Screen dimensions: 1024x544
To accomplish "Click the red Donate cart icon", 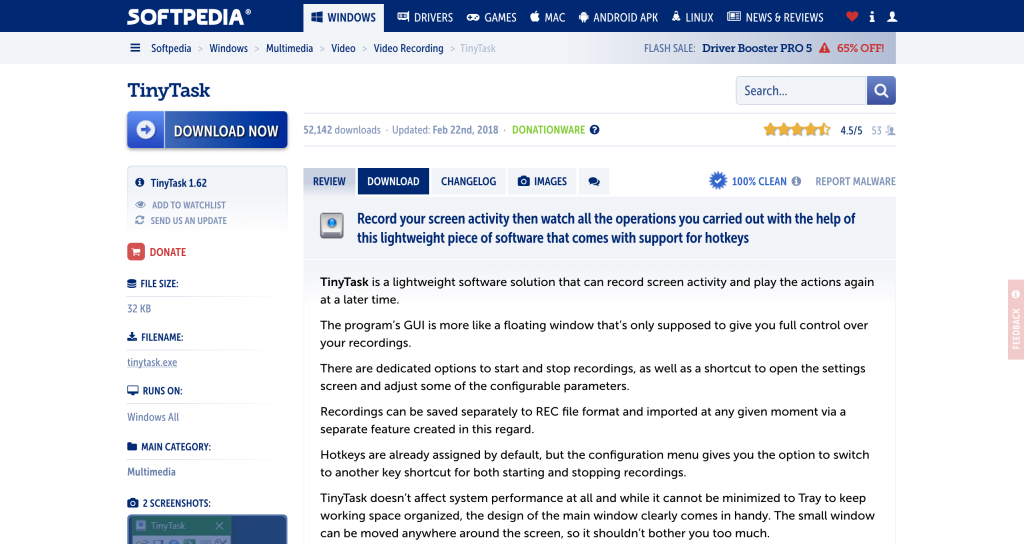I will tap(136, 251).
